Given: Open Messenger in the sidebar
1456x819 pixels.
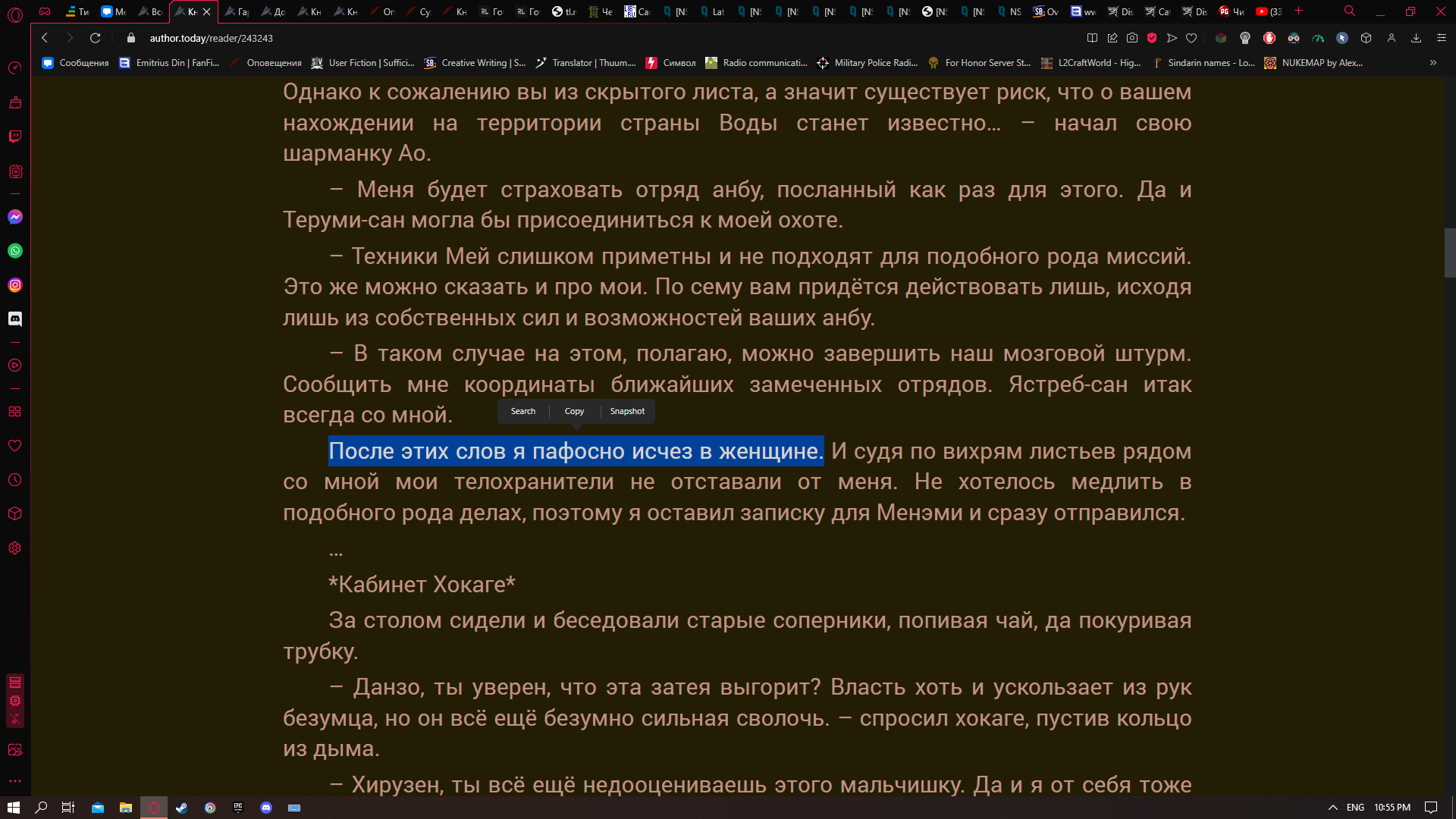Looking at the screenshot, I should coord(15,217).
